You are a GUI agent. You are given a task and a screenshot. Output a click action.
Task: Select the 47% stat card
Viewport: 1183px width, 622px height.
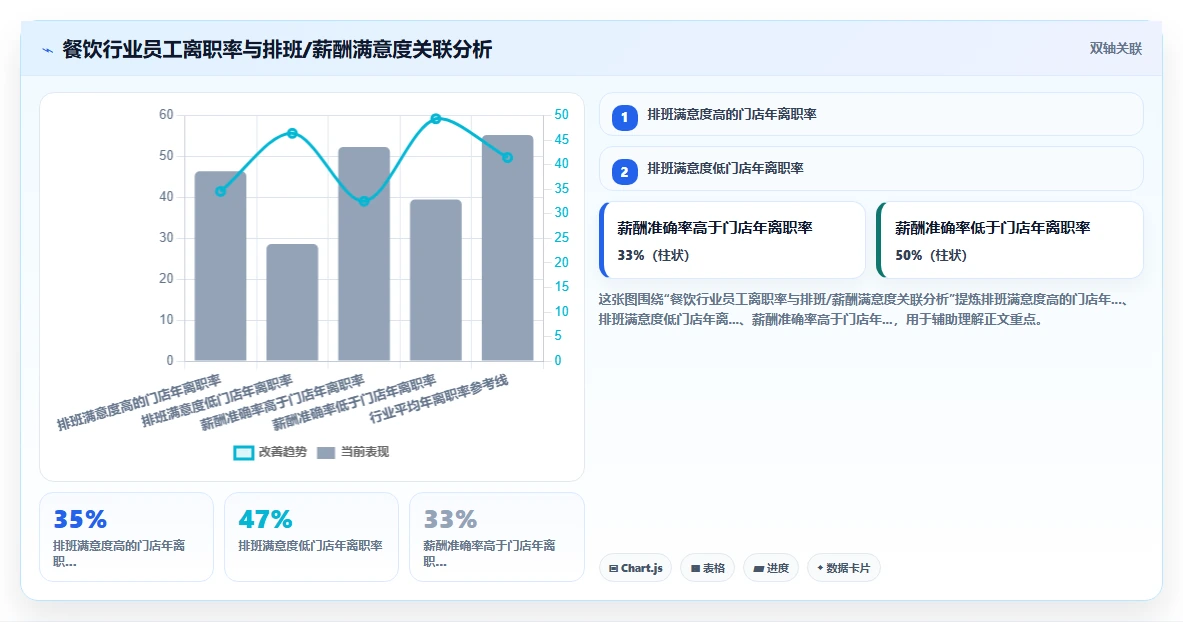tap(311, 537)
